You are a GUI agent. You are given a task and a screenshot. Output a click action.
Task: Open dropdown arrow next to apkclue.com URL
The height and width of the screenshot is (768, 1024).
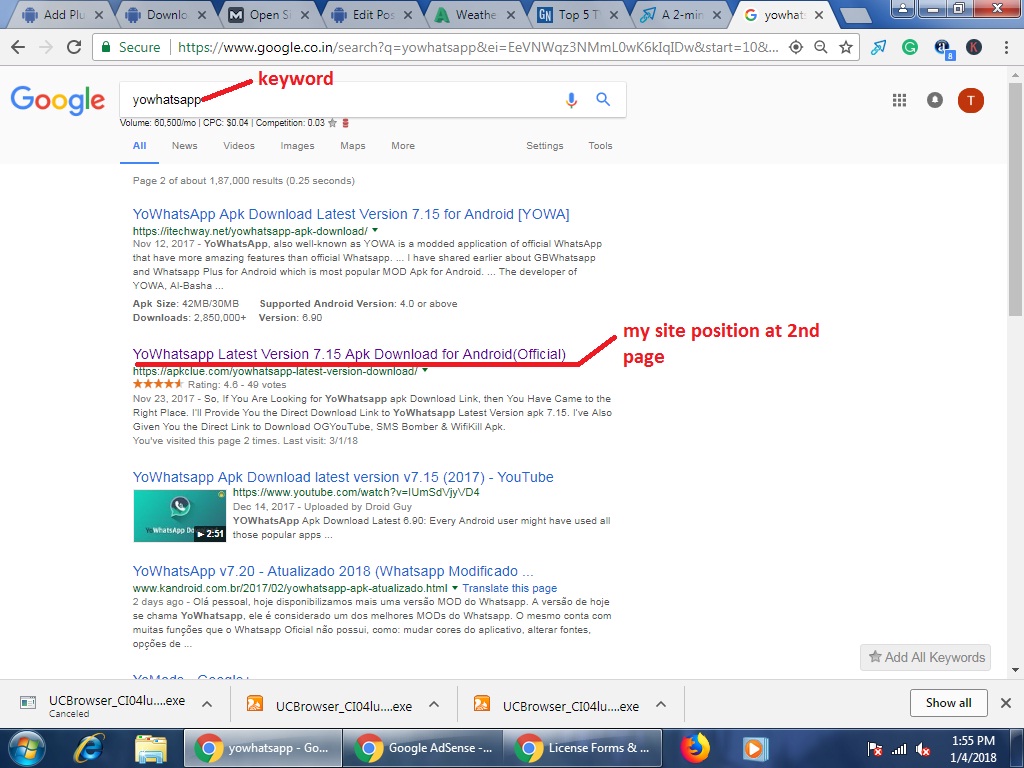click(x=425, y=371)
